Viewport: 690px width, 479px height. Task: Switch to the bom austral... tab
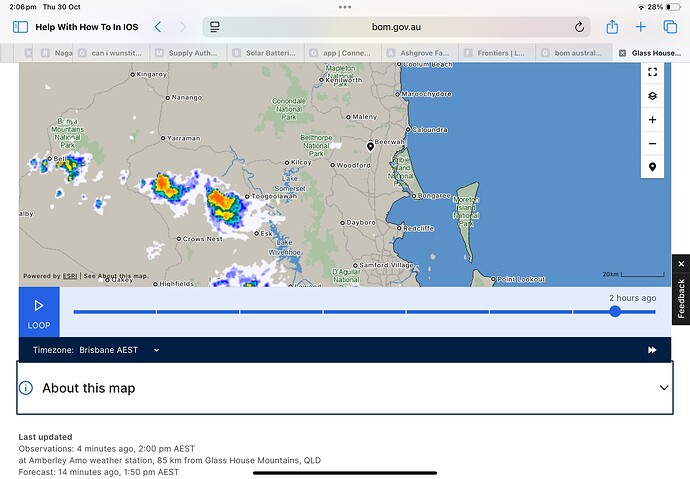click(x=574, y=53)
